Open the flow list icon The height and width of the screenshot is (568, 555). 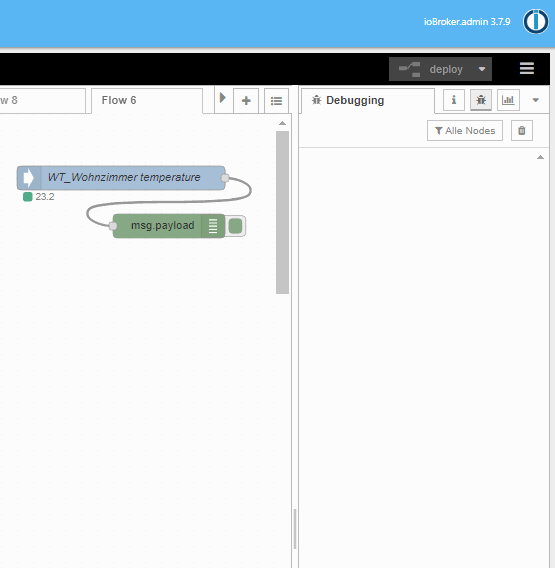coord(276,101)
